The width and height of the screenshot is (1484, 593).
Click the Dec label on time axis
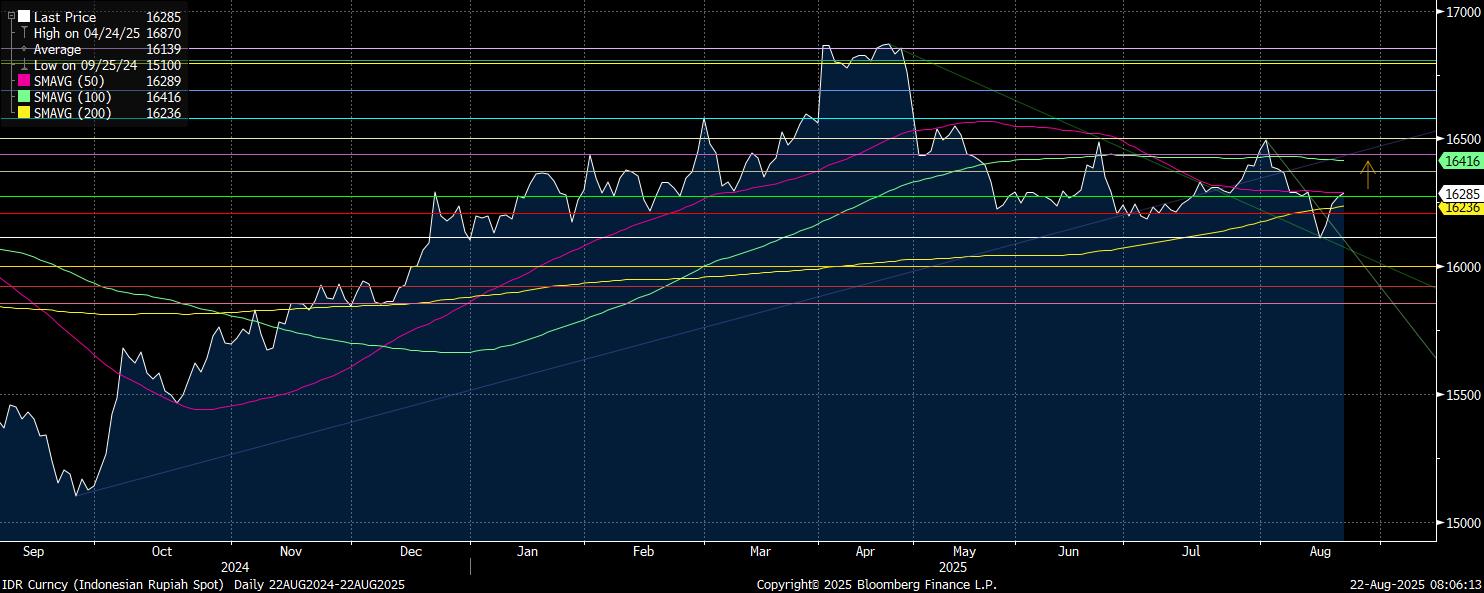(x=410, y=551)
